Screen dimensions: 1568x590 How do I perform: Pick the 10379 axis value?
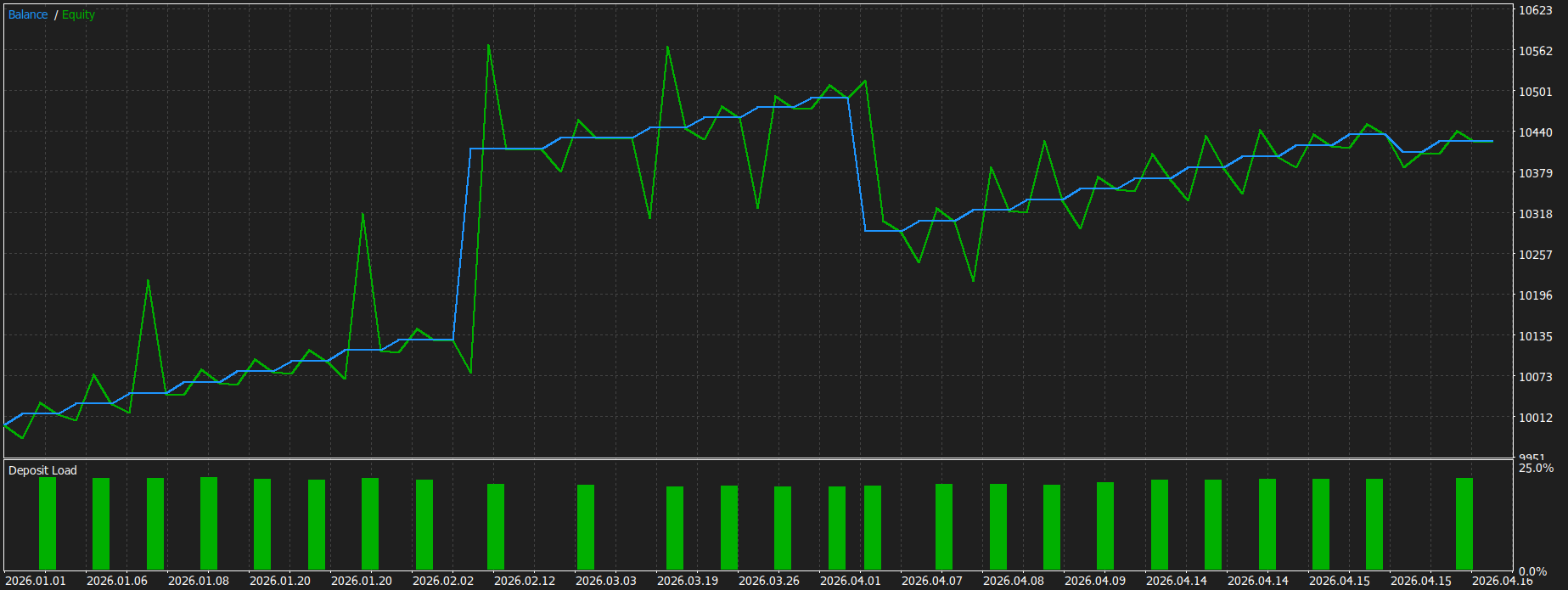click(1536, 173)
